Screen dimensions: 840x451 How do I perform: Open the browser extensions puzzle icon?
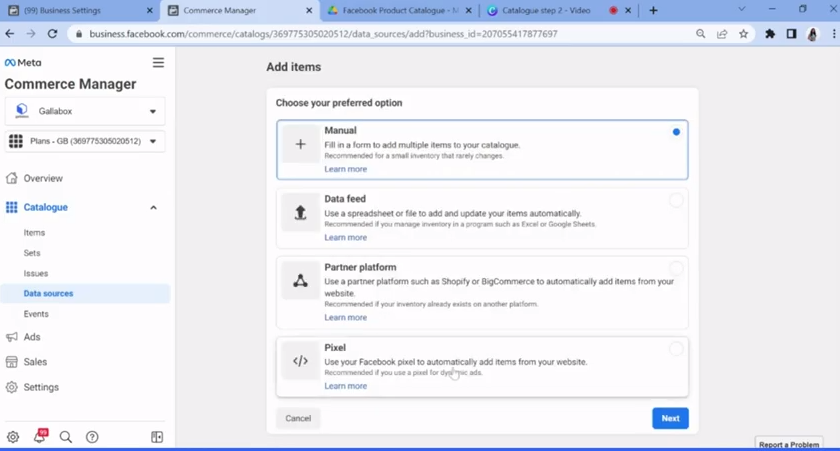coord(770,34)
